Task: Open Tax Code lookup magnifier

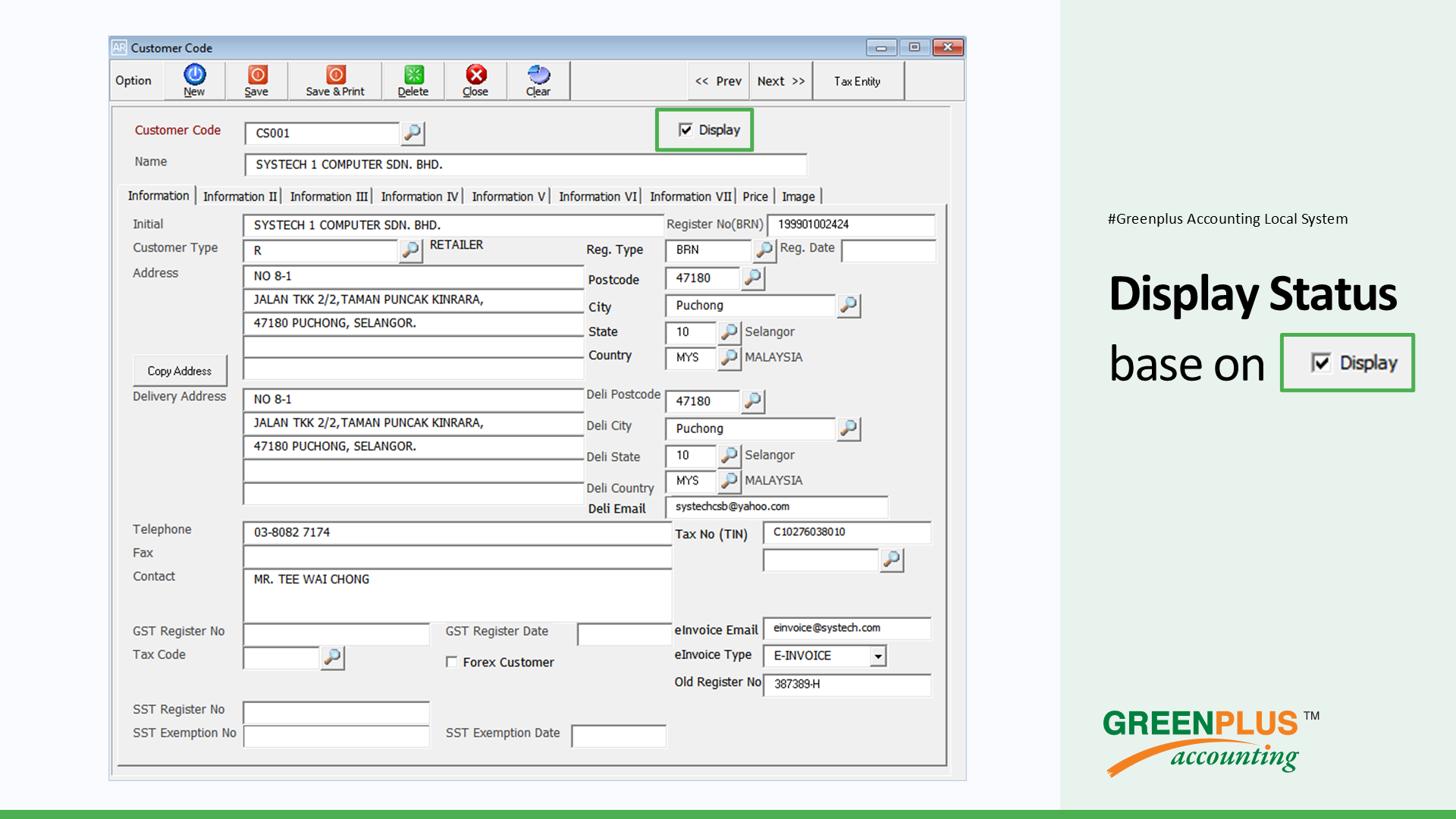Action: click(x=332, y=658)
